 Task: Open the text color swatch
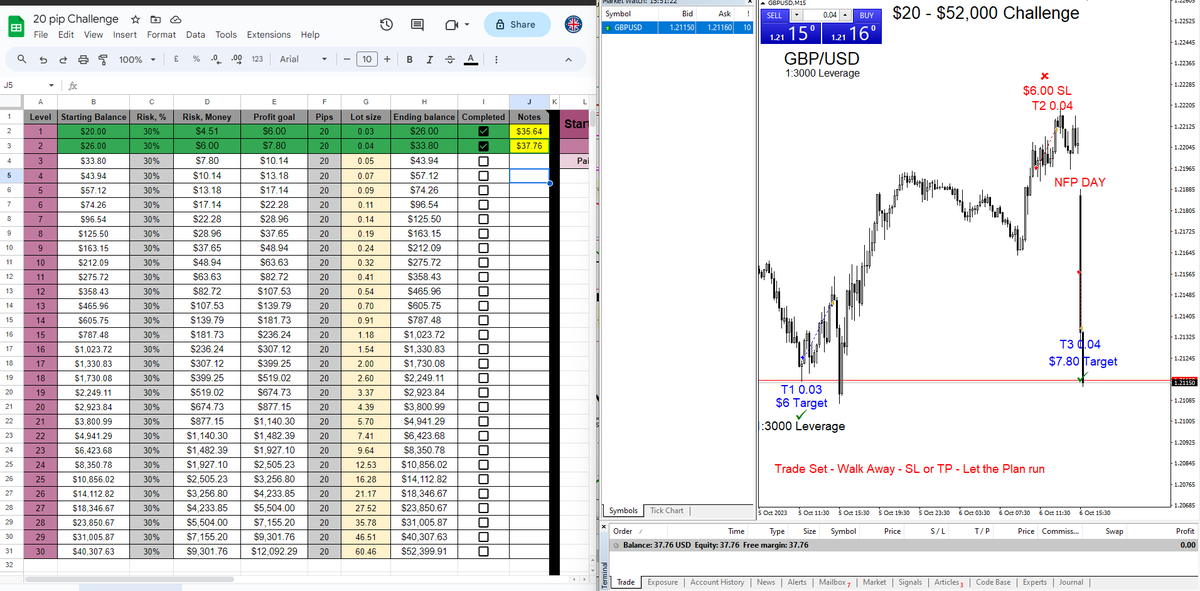(x=469, y=59)
